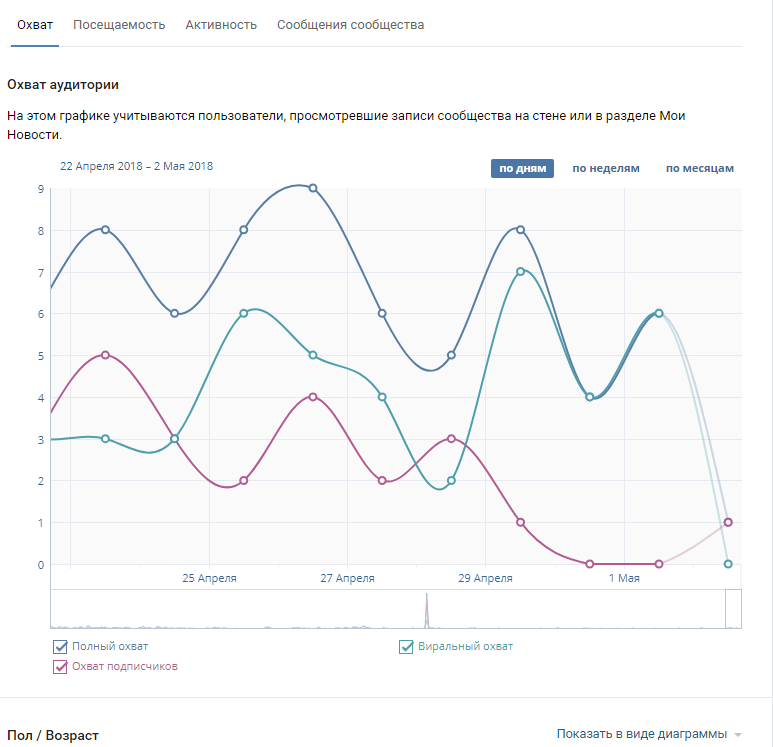
Task: Click the teal data point at value 2
Action: (451, 481)
